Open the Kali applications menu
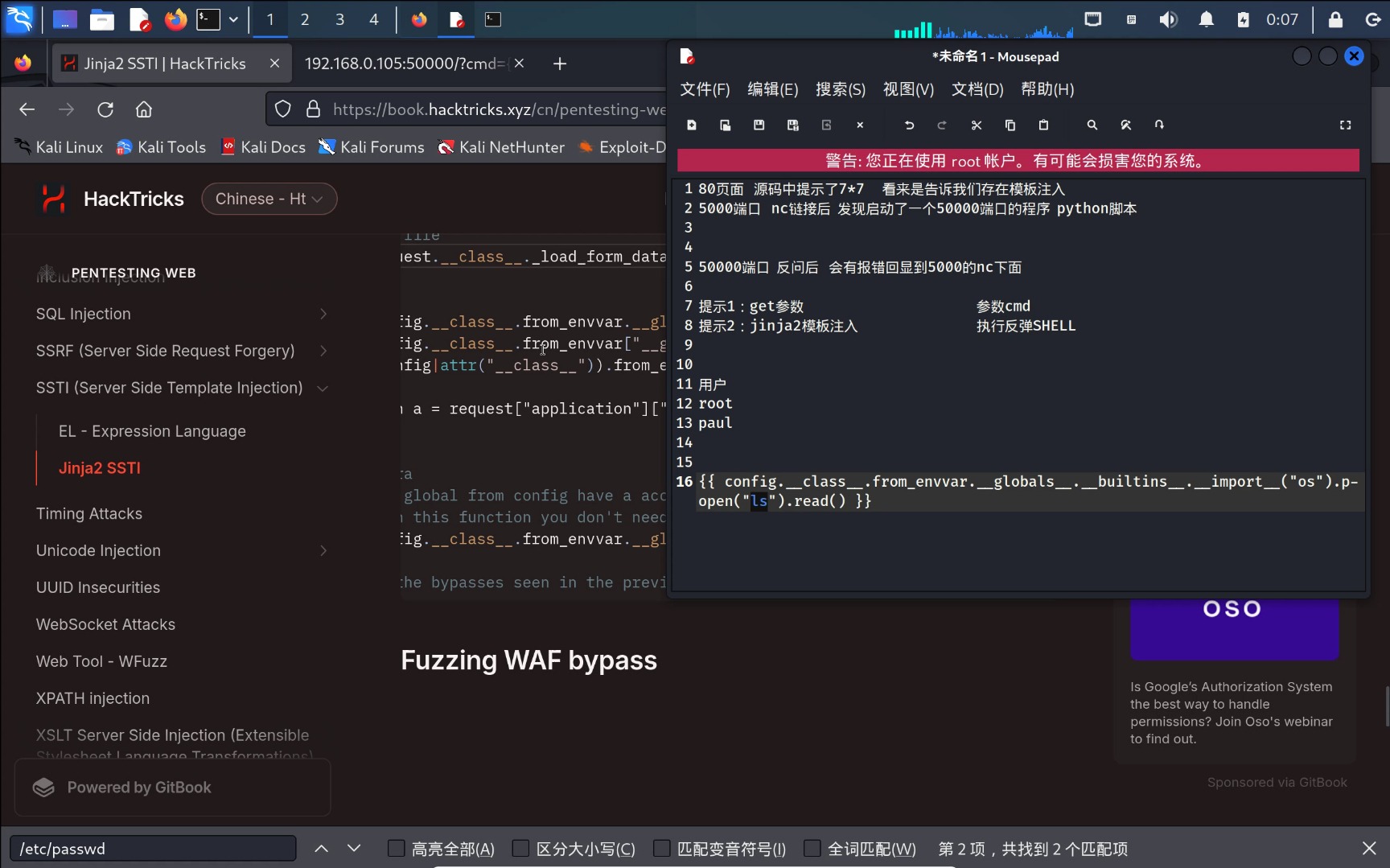 tap(20, 19)
